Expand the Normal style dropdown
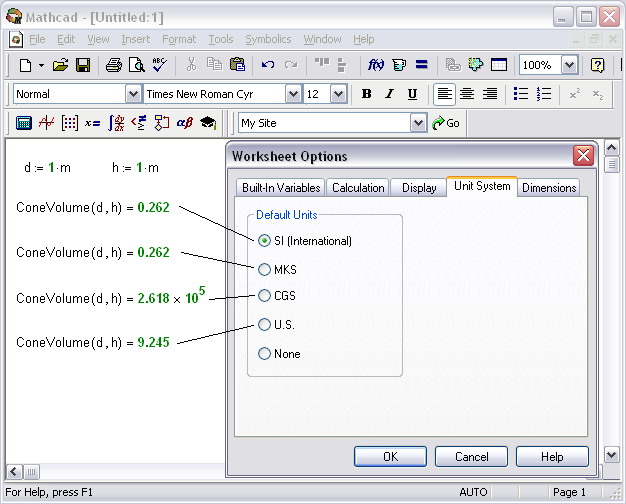The width and height of the screenshot is (626, 504). pyautogui.click(x=133, y=94)
